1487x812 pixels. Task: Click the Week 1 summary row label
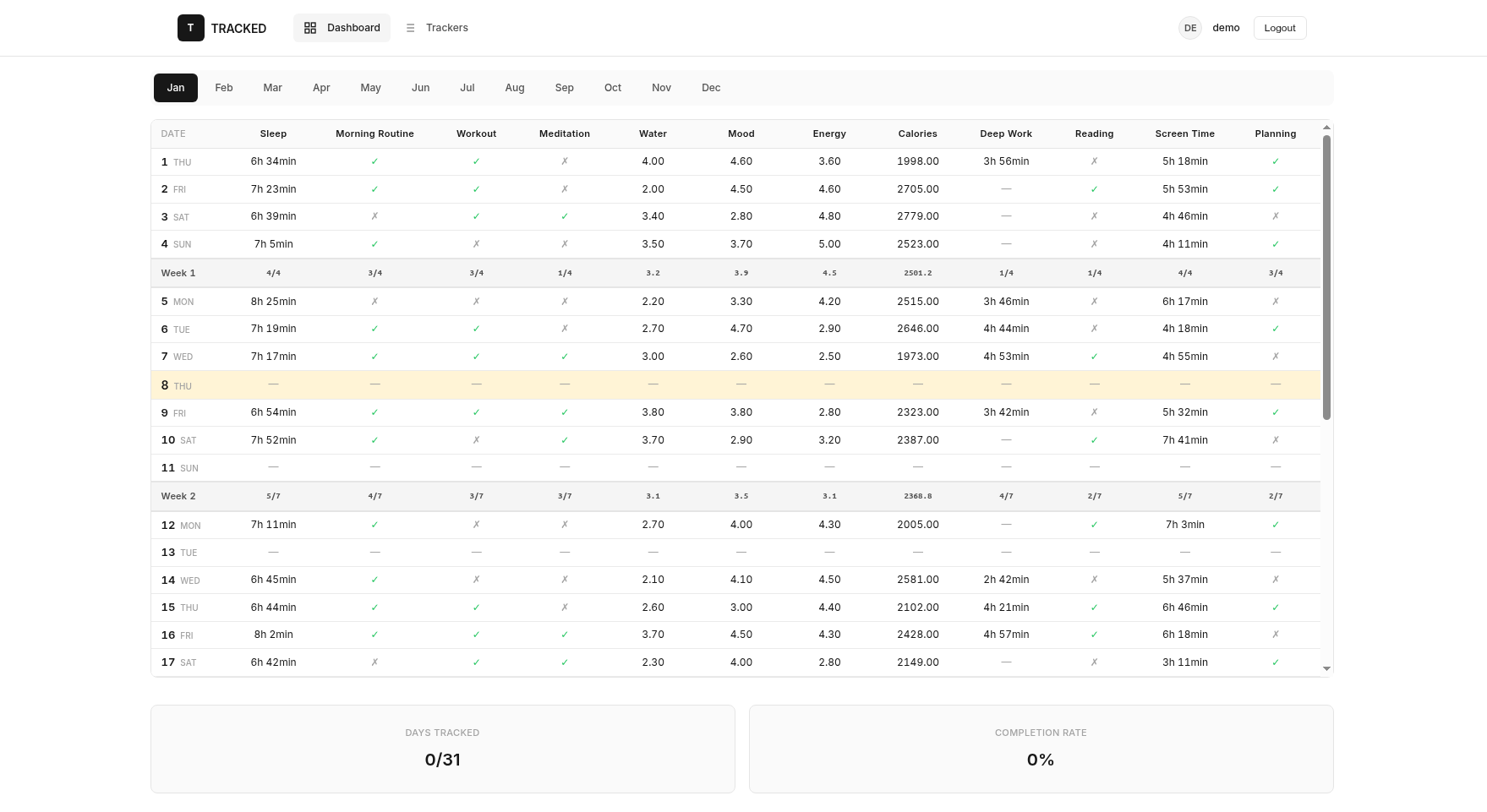tap(178, 273)
